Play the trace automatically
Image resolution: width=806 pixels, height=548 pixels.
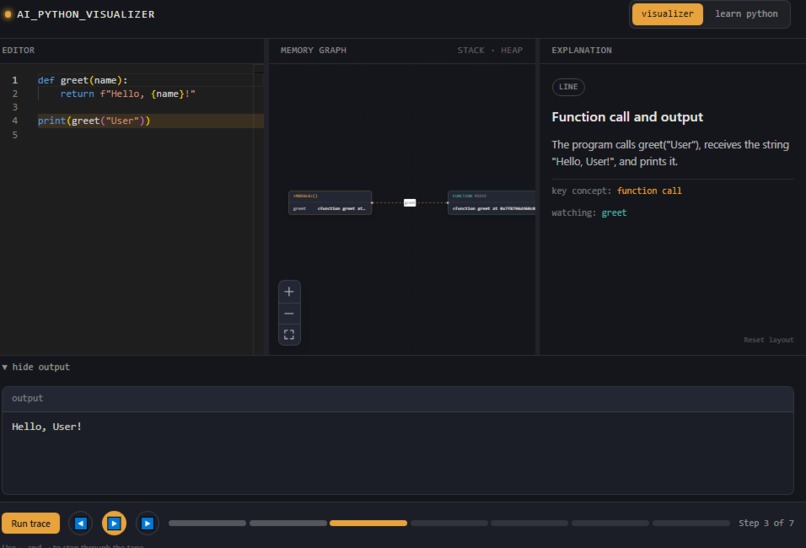point(114,523)
